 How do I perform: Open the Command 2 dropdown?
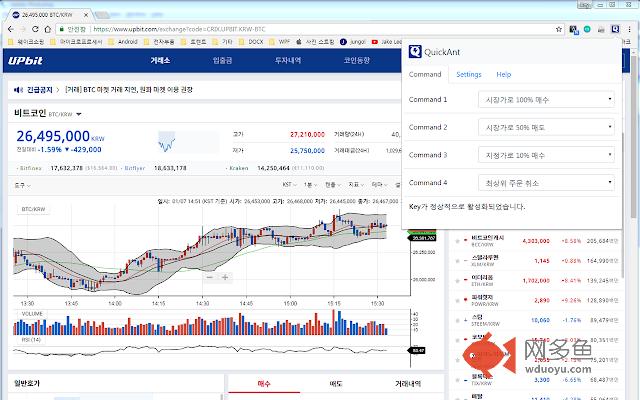(546, 127)
